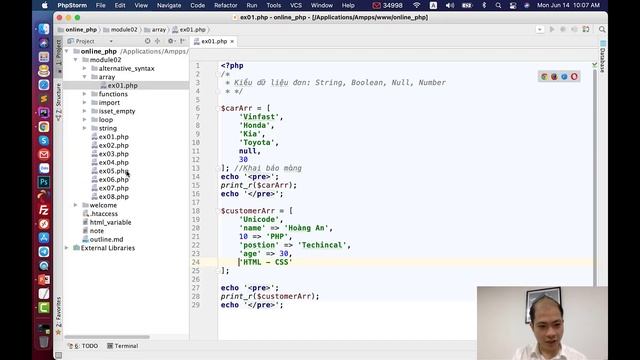Toggle the 1: Project side tab
Viewport: 640px width, 360px height.
[x=58, y=56]
